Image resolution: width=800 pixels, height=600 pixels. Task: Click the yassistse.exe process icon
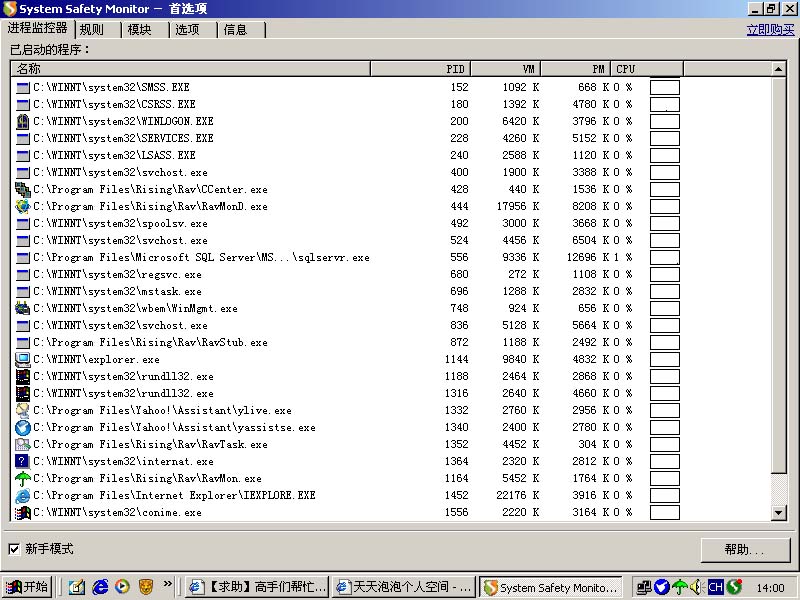tap(22, 428)
